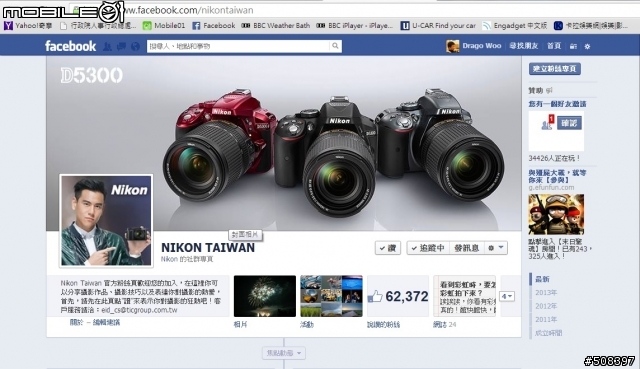Click the ad headline above g.efunfun.com

[x=557, y=176]
